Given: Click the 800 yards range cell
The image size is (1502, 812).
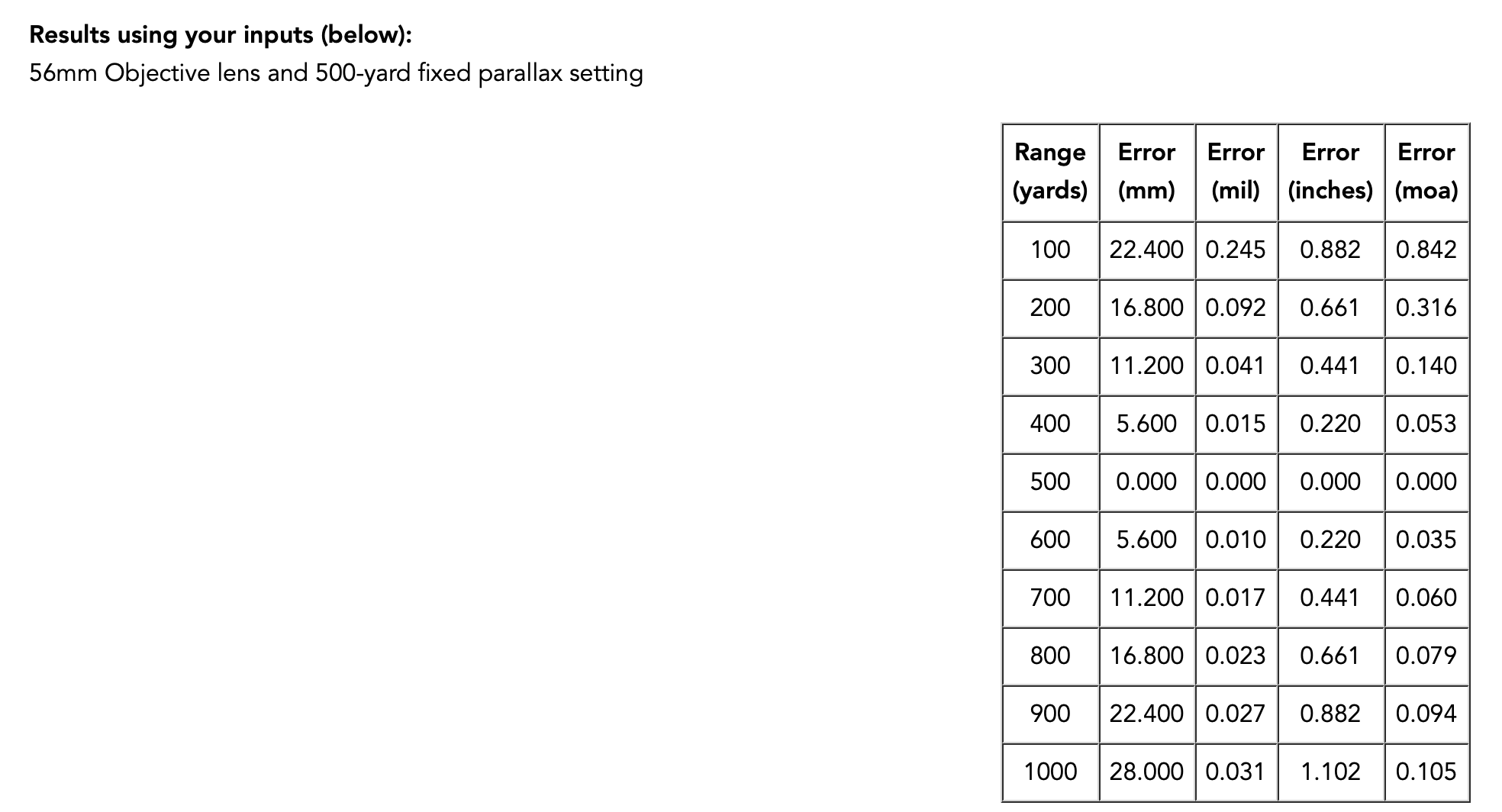Looking at the screenshot, I should (1050, 656).
